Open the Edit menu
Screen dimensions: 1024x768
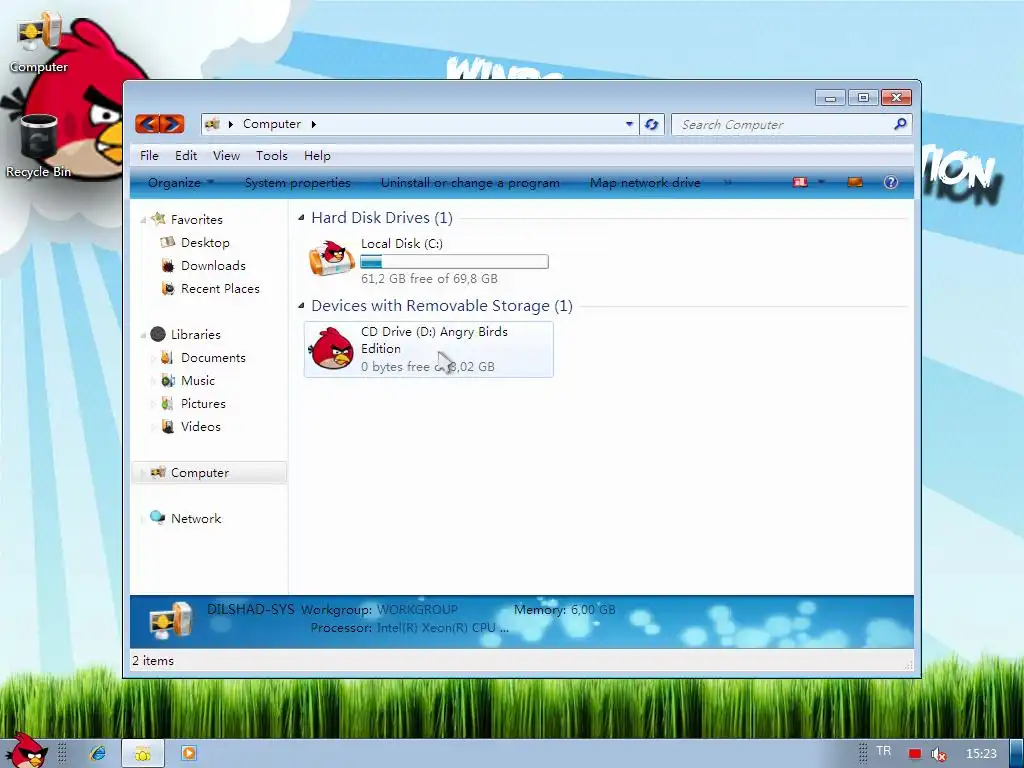(185, 155)
